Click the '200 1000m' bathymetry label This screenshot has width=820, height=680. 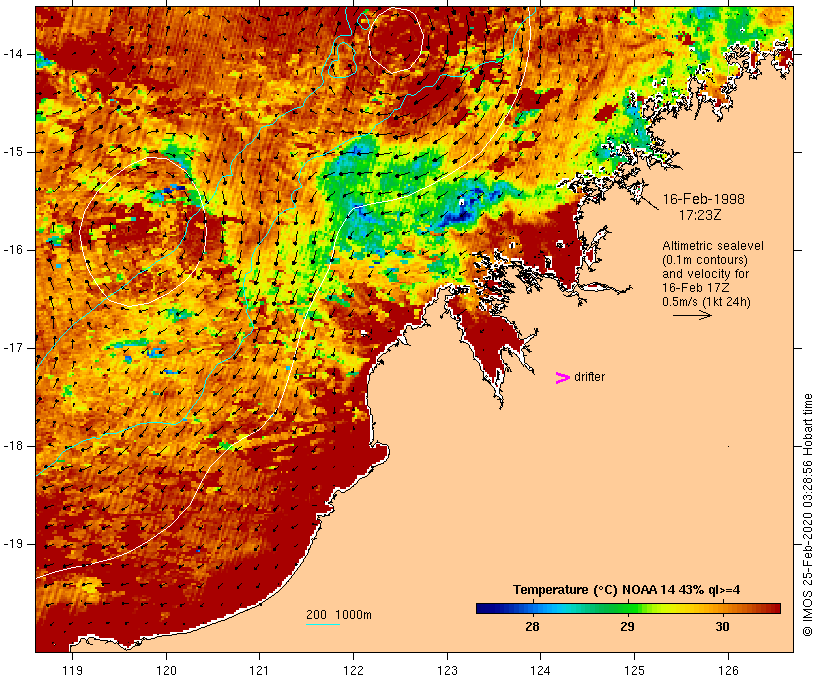point(339,615)
